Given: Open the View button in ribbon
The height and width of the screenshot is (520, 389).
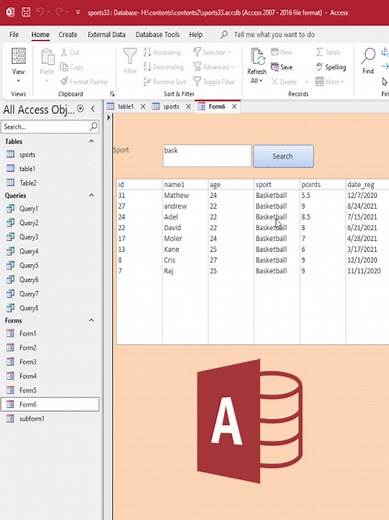Looking at the screenshot, I should pyautogui.click(x=18, y=65).
